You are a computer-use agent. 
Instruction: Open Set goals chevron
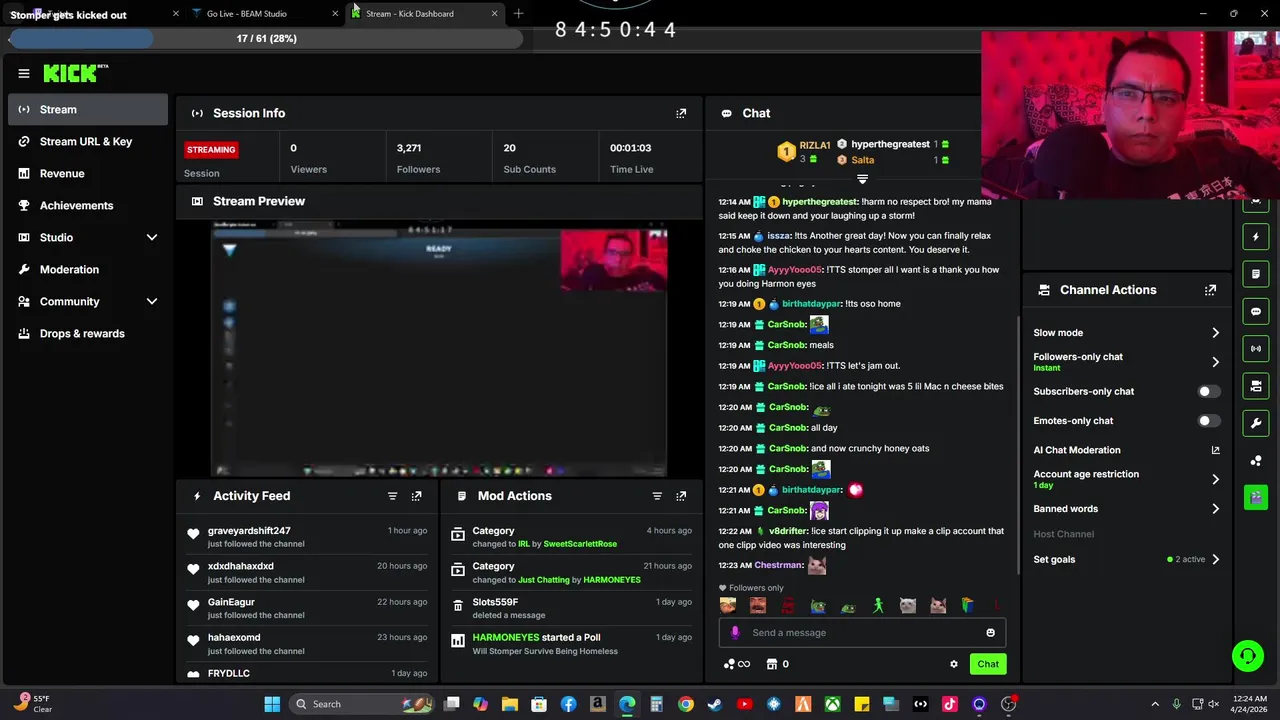tap(1215, 560)
